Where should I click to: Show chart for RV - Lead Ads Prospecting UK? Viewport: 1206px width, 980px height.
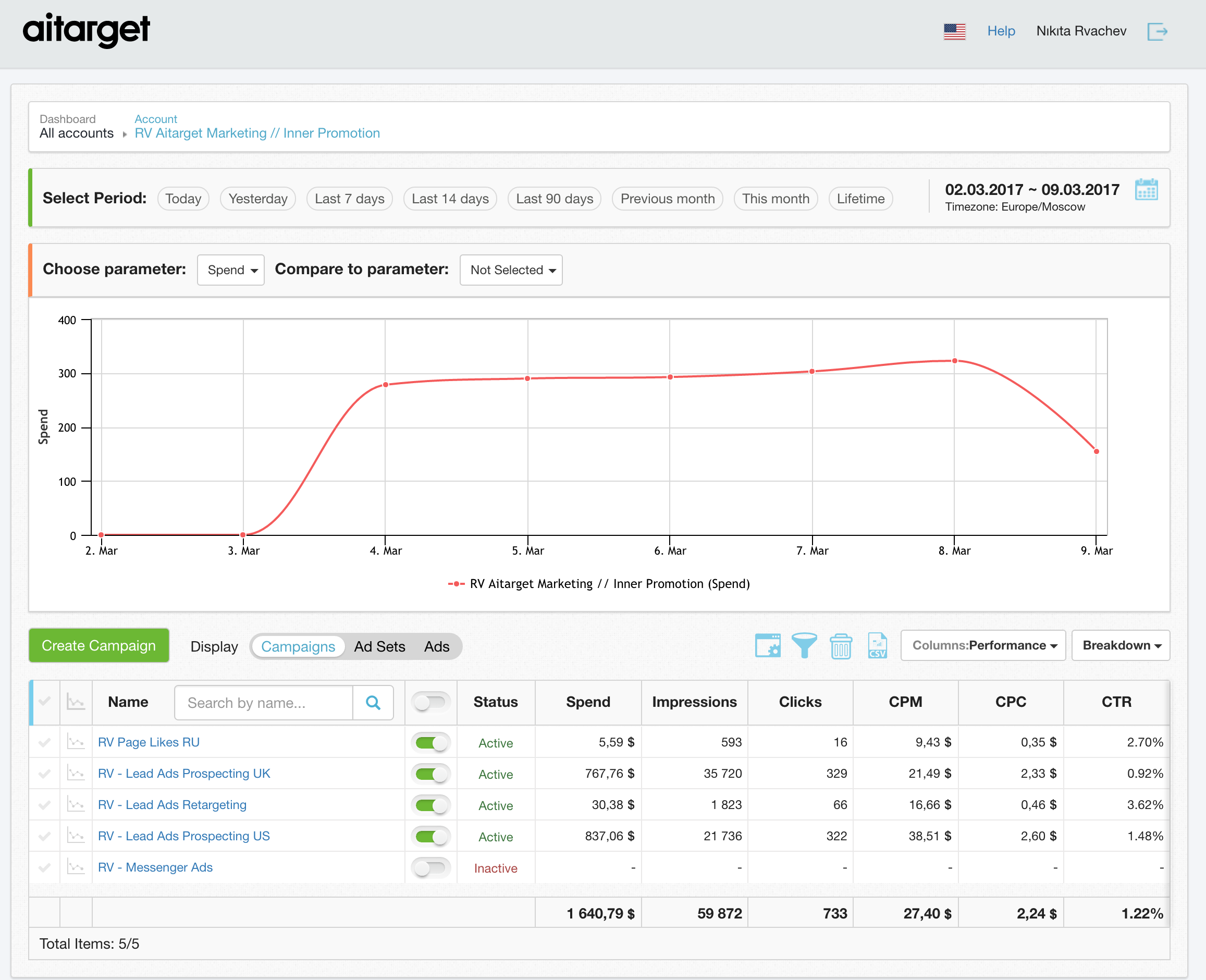[x=76, y=773]
